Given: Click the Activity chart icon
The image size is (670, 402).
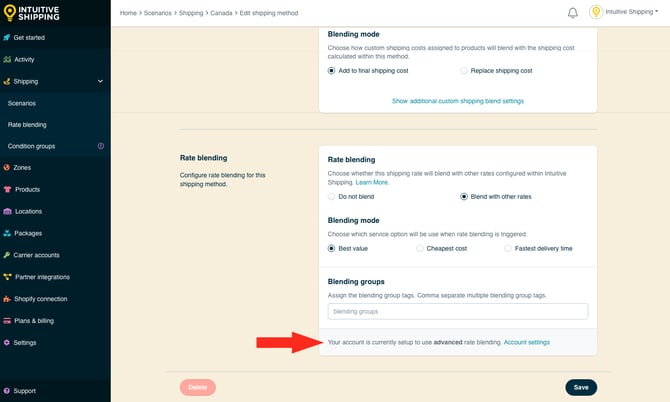Looking at the screenshot, I should (x=7, y=59).
